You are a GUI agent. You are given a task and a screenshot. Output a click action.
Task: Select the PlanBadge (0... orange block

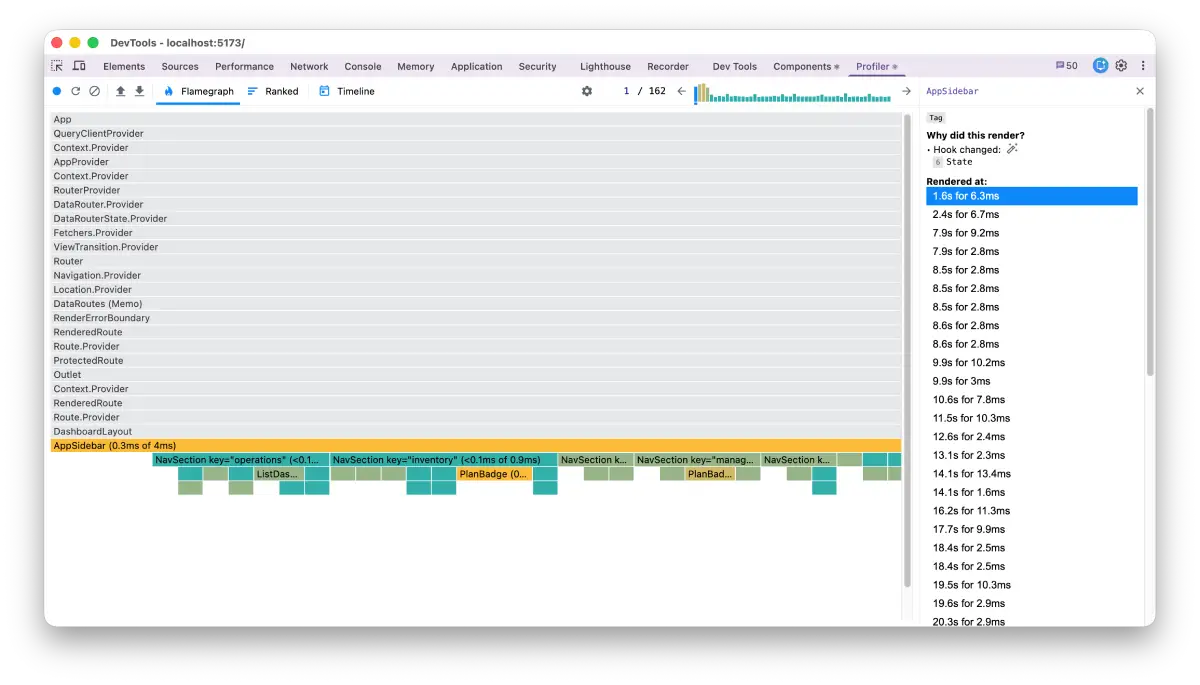coord(494,474)
